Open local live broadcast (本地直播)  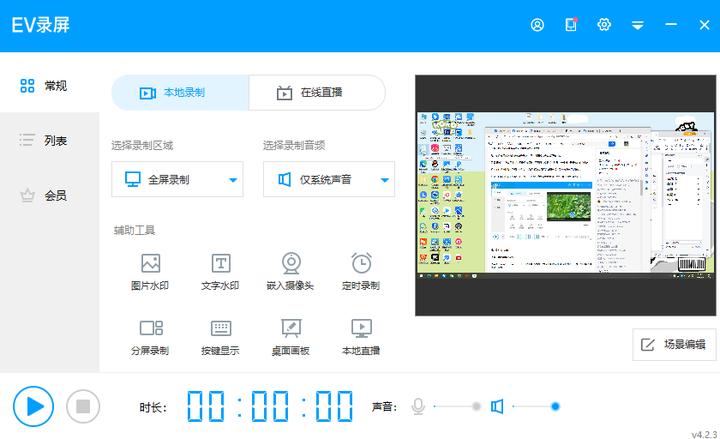(361, 337)
